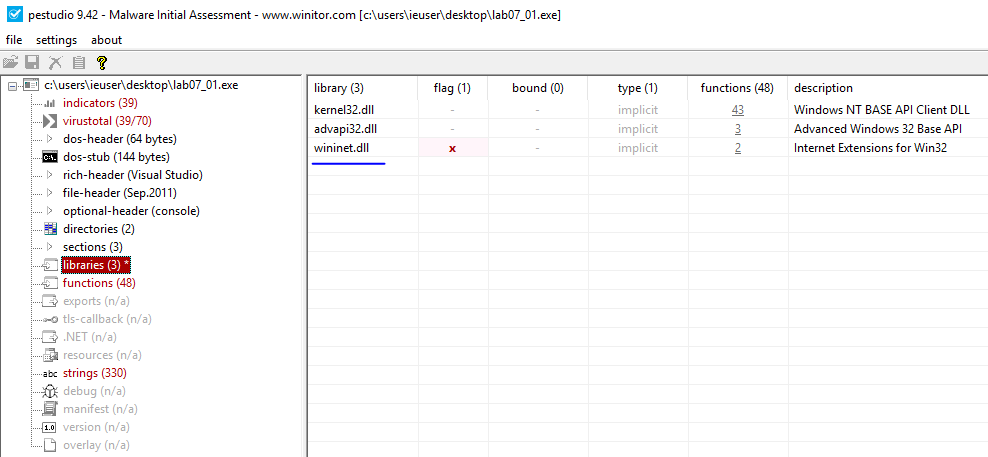Sort by the description column header

pos(888,88)
